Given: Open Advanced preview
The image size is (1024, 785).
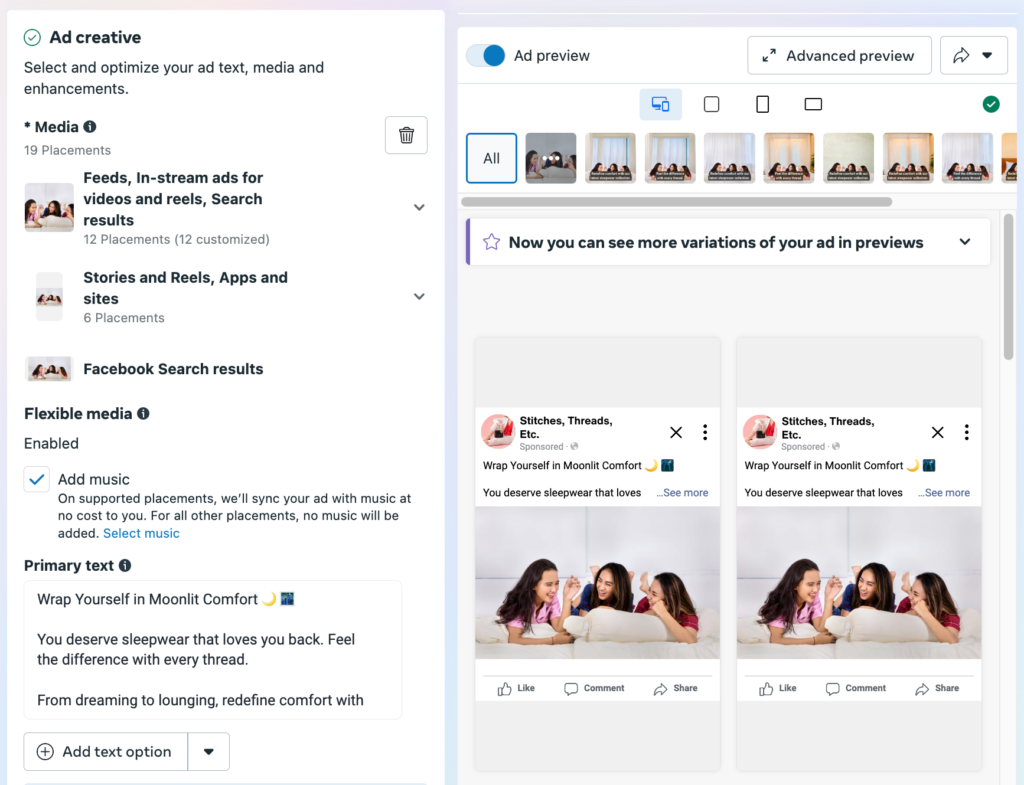Looking at the screenshot, I should coord(839,56).
